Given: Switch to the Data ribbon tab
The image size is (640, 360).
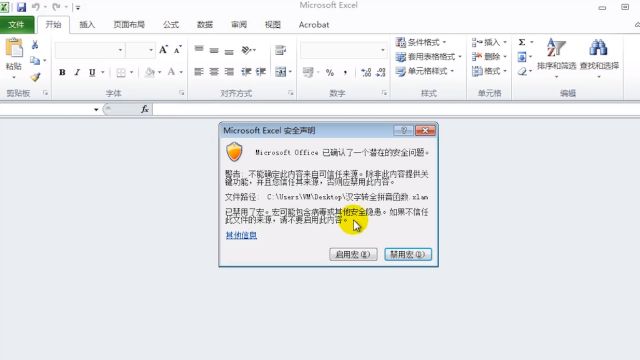Looking at the screenshot, I should point(204,24).
